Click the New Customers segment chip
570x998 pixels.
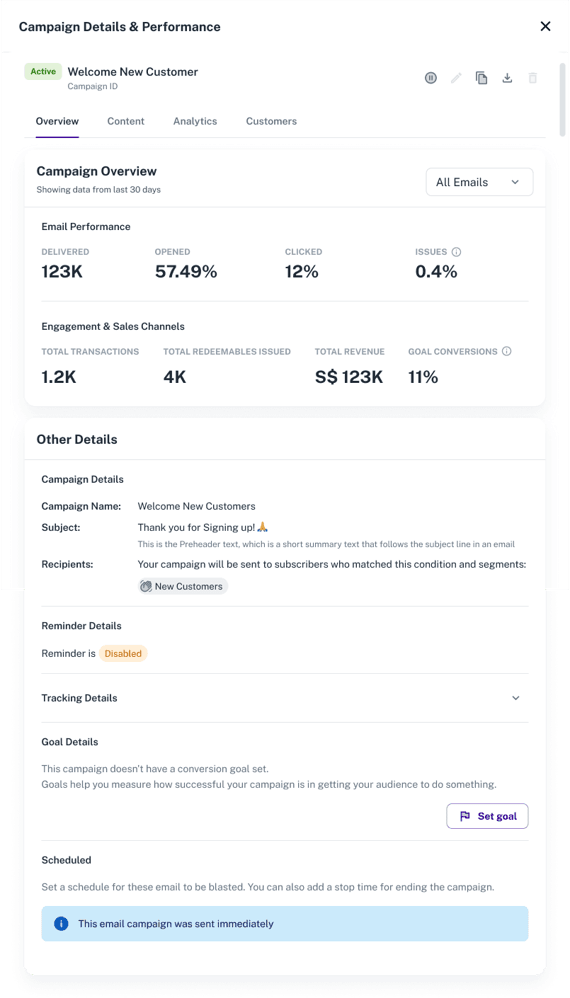click(183, 586)
